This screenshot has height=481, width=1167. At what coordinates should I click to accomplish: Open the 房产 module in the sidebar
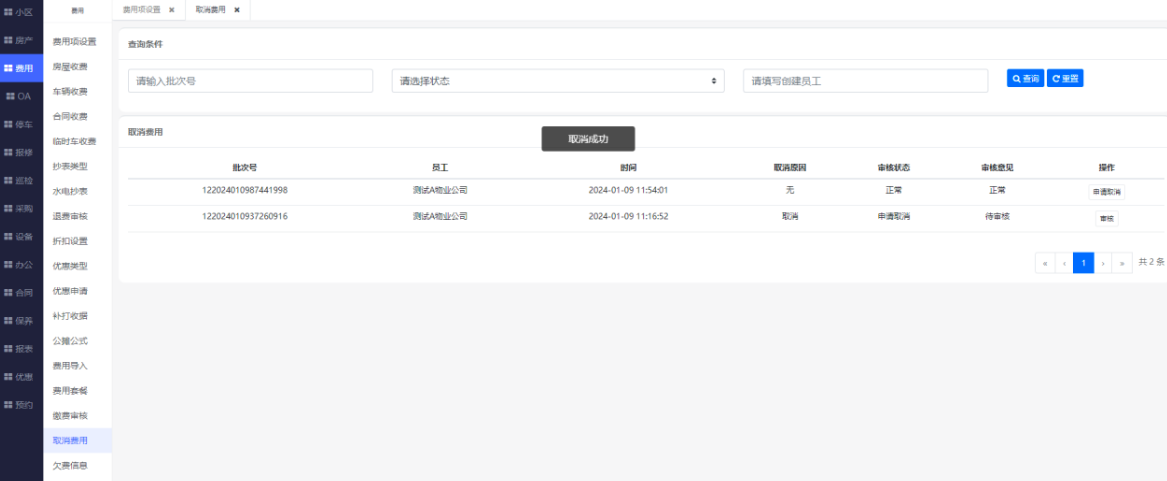20,40
